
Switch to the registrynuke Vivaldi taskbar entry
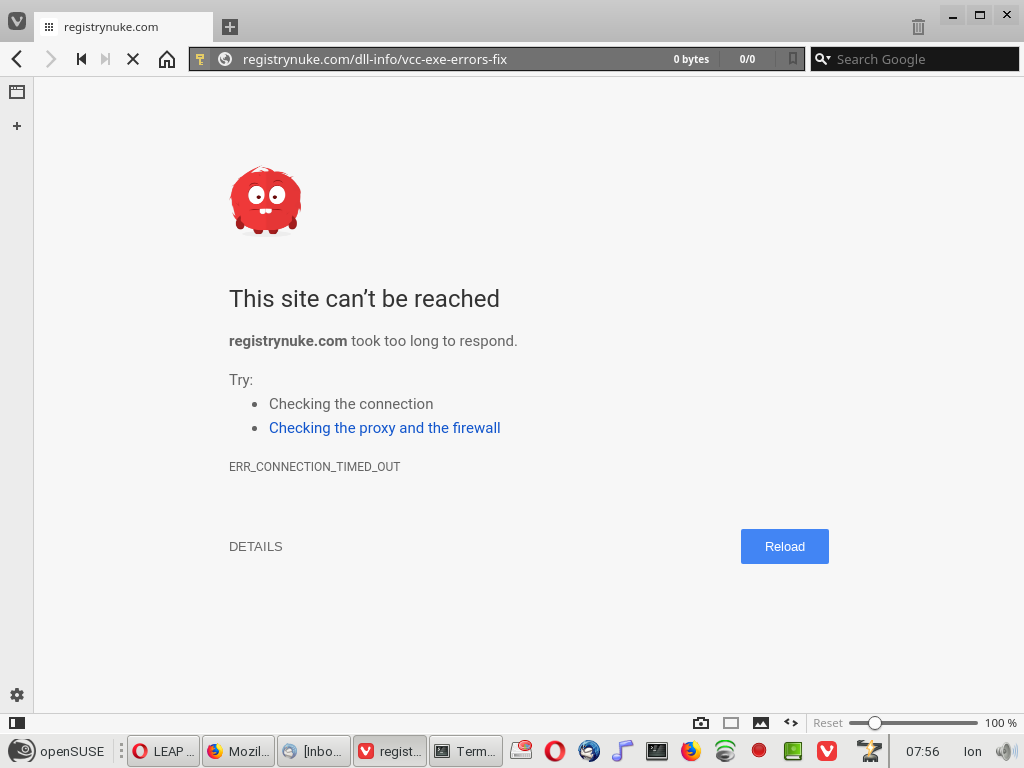390,751
